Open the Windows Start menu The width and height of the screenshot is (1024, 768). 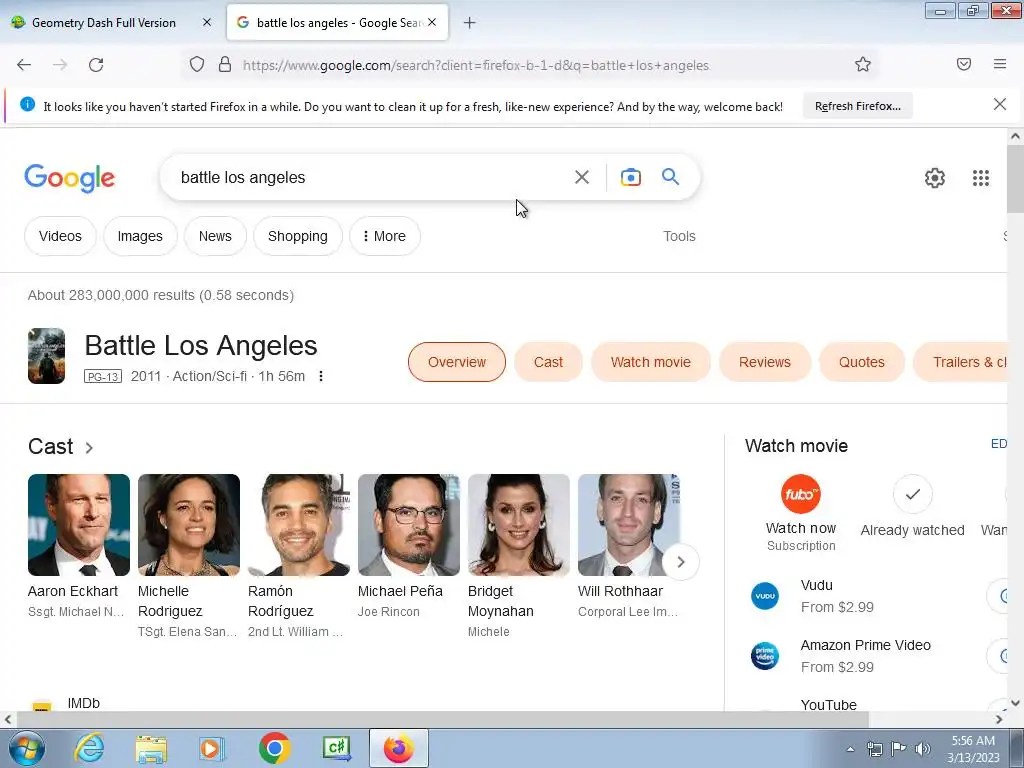27,748
